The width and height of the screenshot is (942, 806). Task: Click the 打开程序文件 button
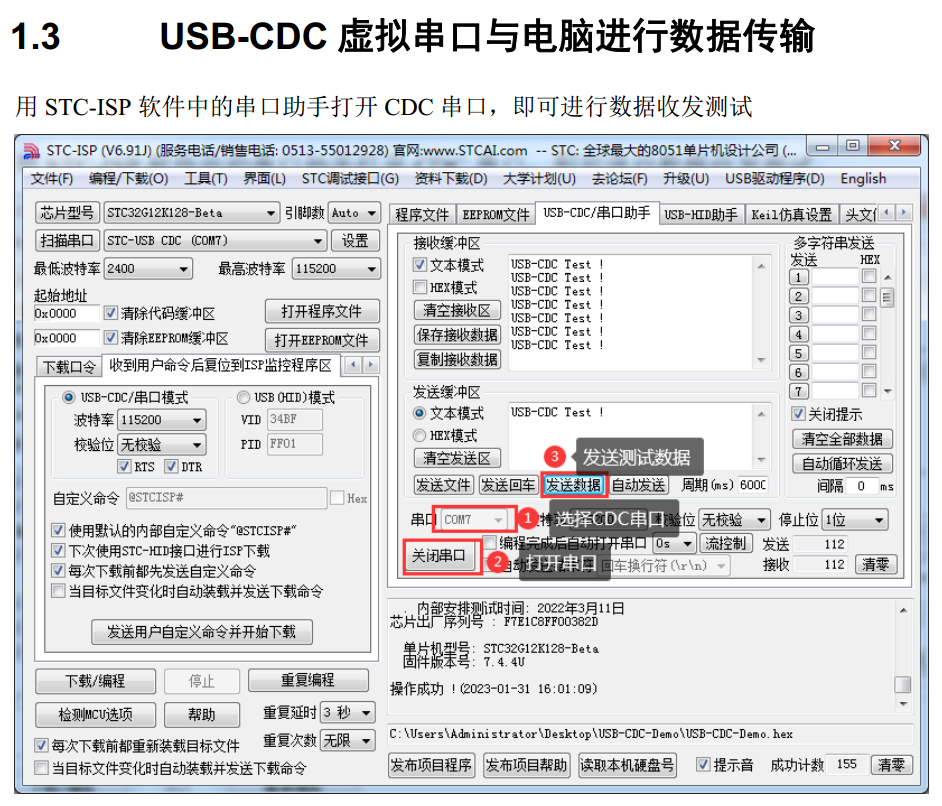coord(322,312)
